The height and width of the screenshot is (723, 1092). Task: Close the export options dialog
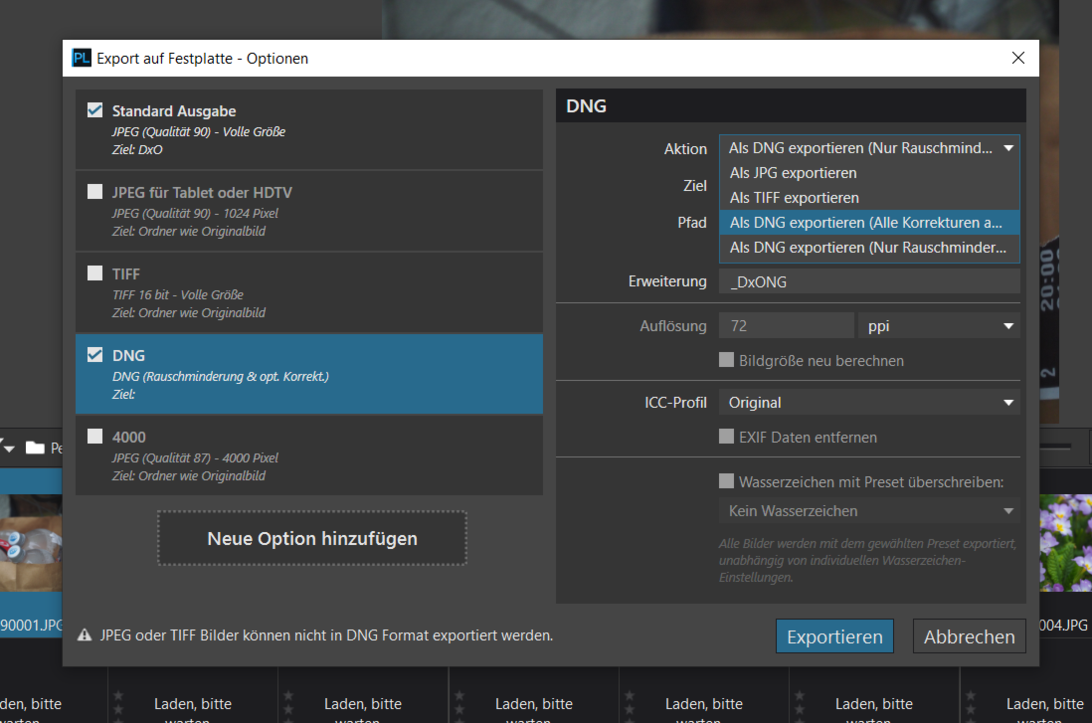click(1018, 58)
